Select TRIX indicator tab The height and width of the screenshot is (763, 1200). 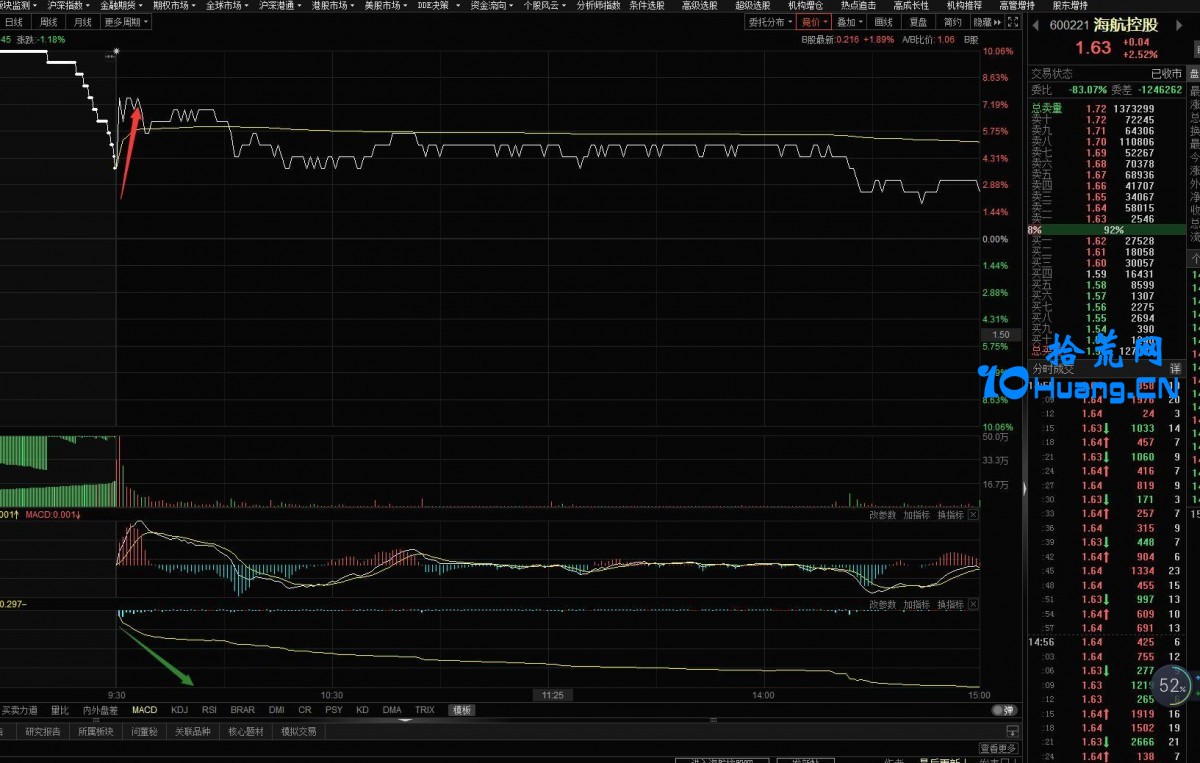pos(425,710)
